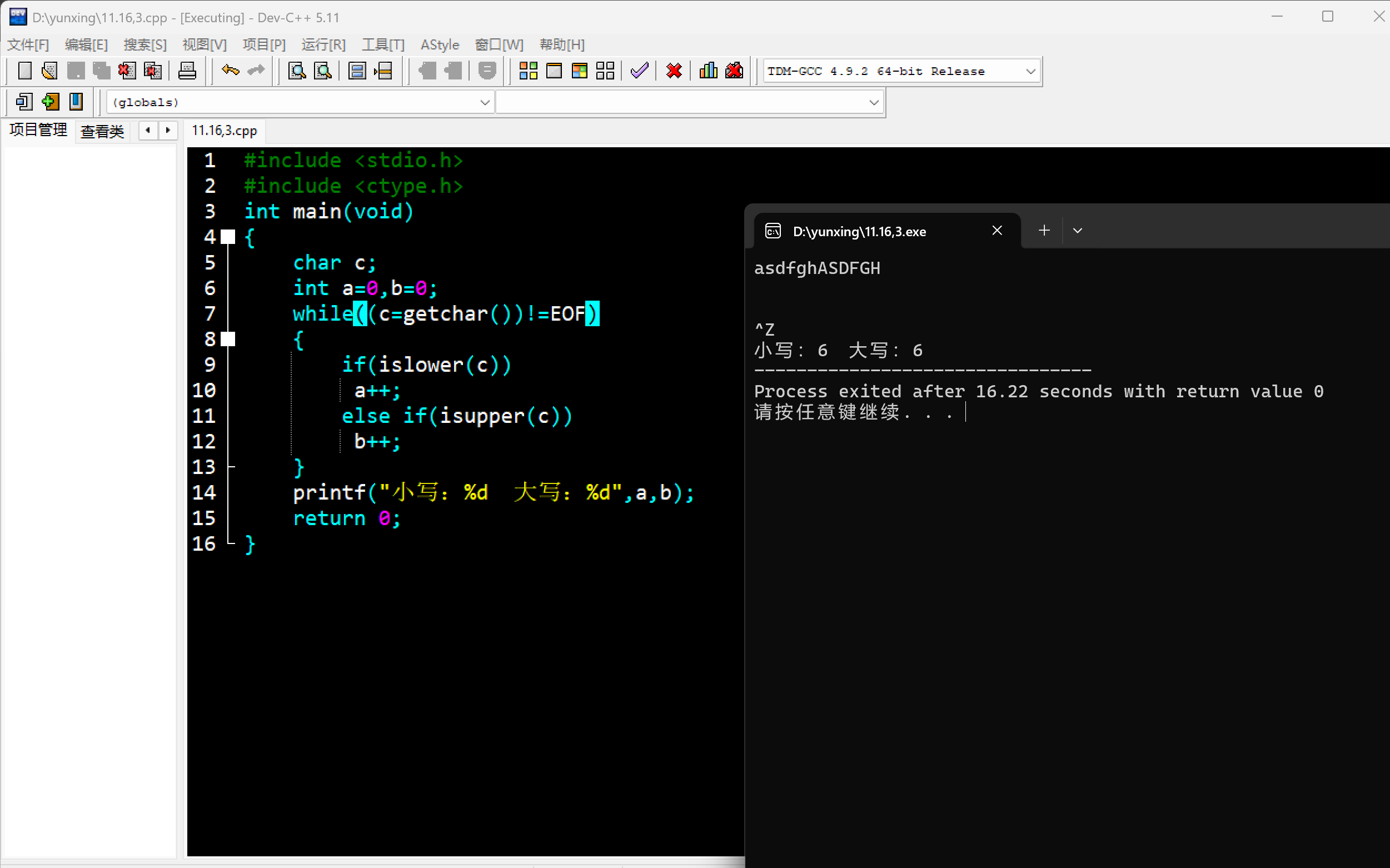This screenshot has width=1390, height=868.
Task: Open the 运行[R] menu
Action: click(323, 44)
